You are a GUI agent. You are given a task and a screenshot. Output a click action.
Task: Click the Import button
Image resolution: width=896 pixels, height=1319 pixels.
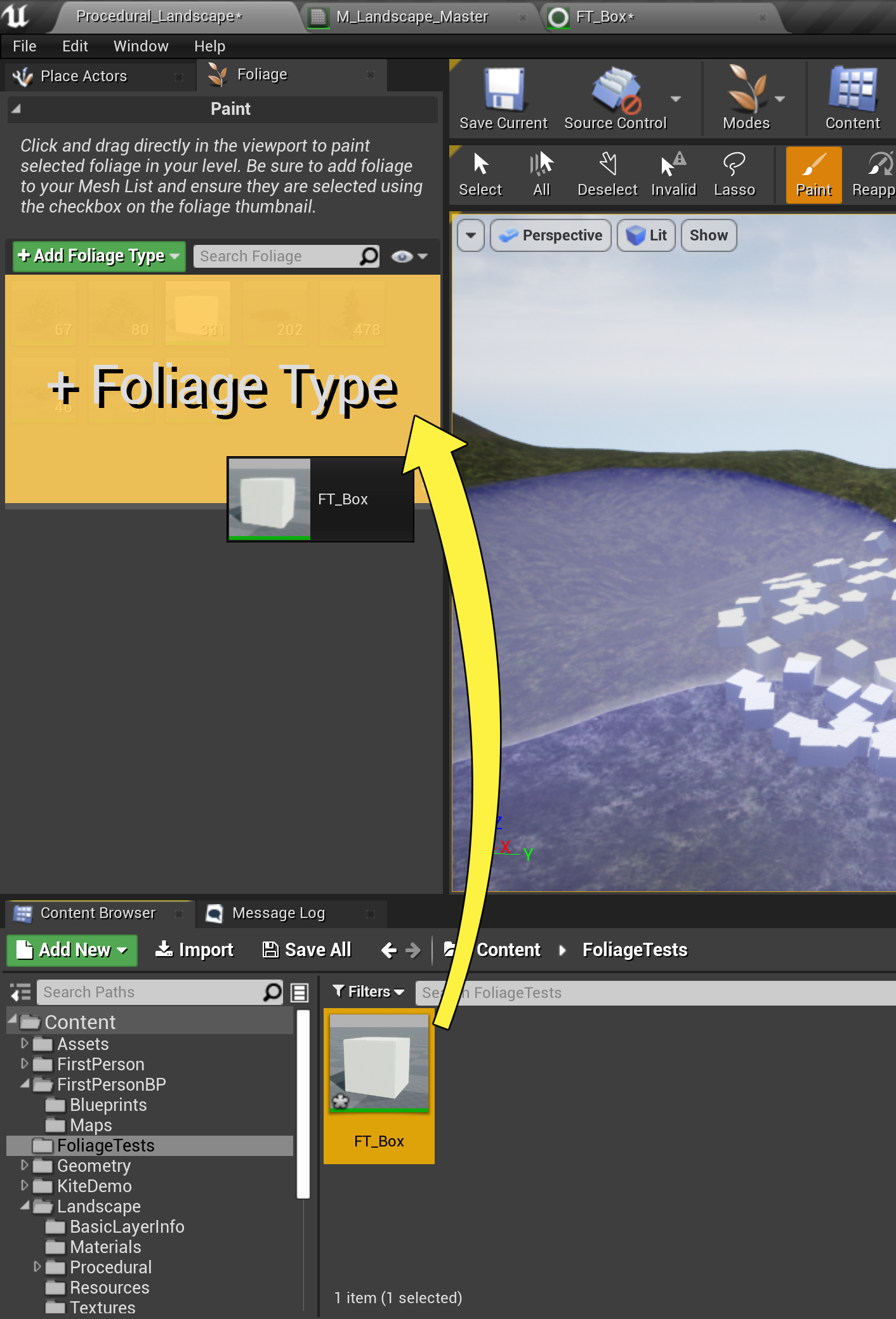(195, 950)
